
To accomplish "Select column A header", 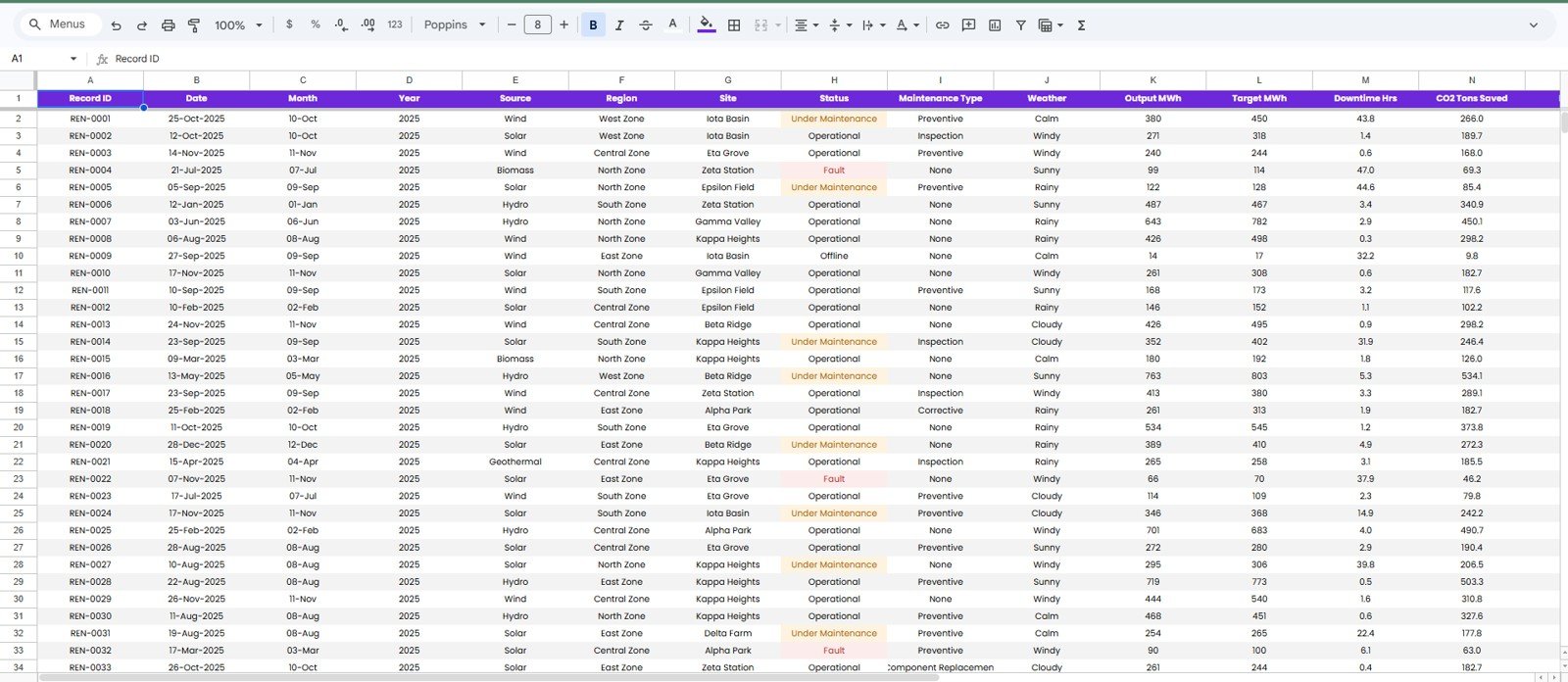I will click(x=90, y=80).
